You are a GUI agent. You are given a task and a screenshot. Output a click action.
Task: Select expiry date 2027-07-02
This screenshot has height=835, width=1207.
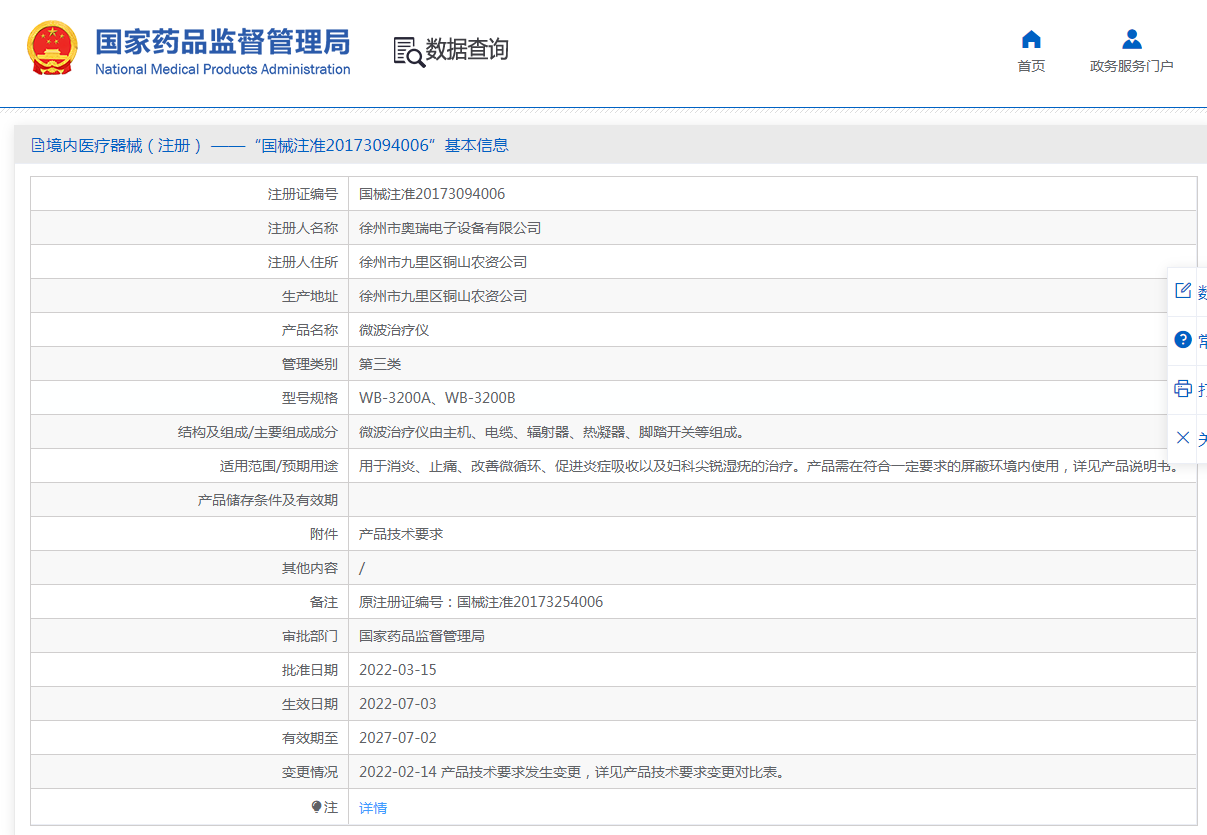[398, 738]
